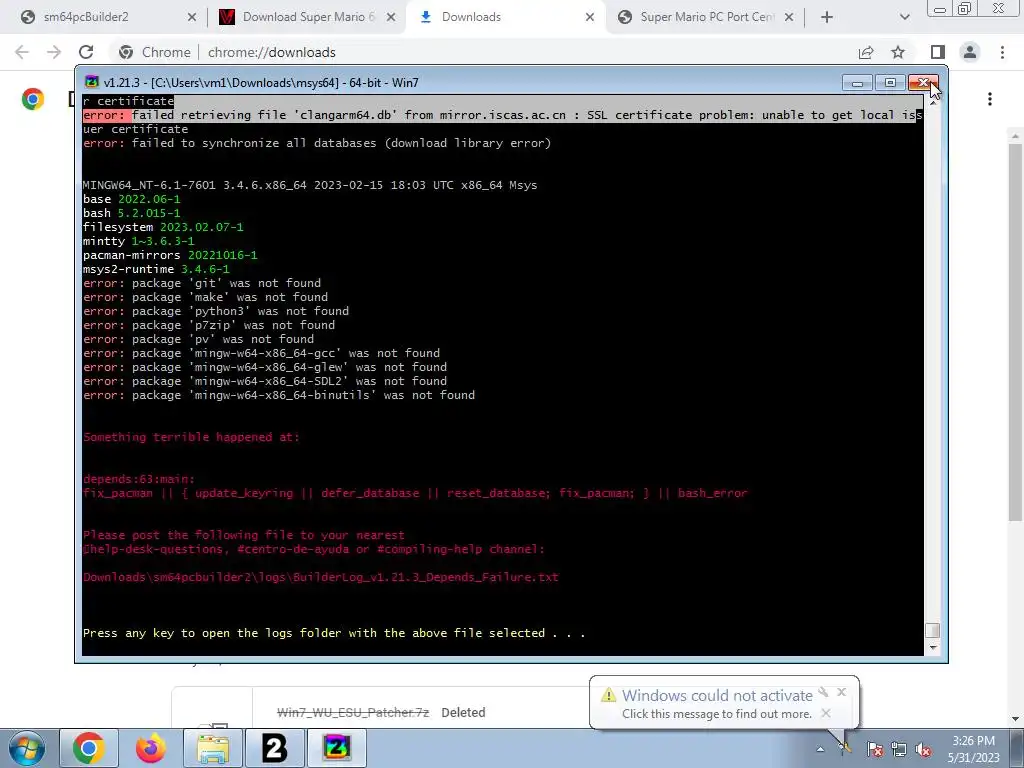Open a new browser tab
Image resolution: width=1024 pixels, height=768 pixels.
point(827,18)
